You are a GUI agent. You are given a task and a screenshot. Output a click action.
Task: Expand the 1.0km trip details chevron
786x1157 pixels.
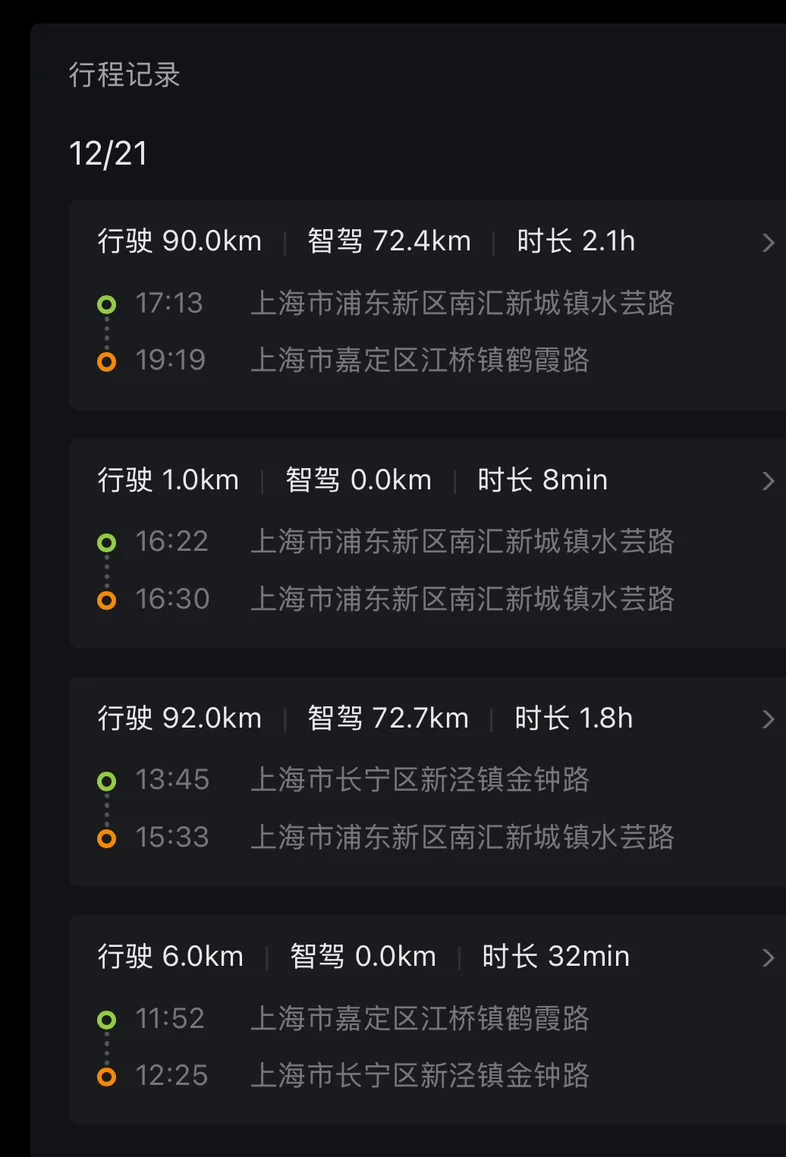coord(768,481)
